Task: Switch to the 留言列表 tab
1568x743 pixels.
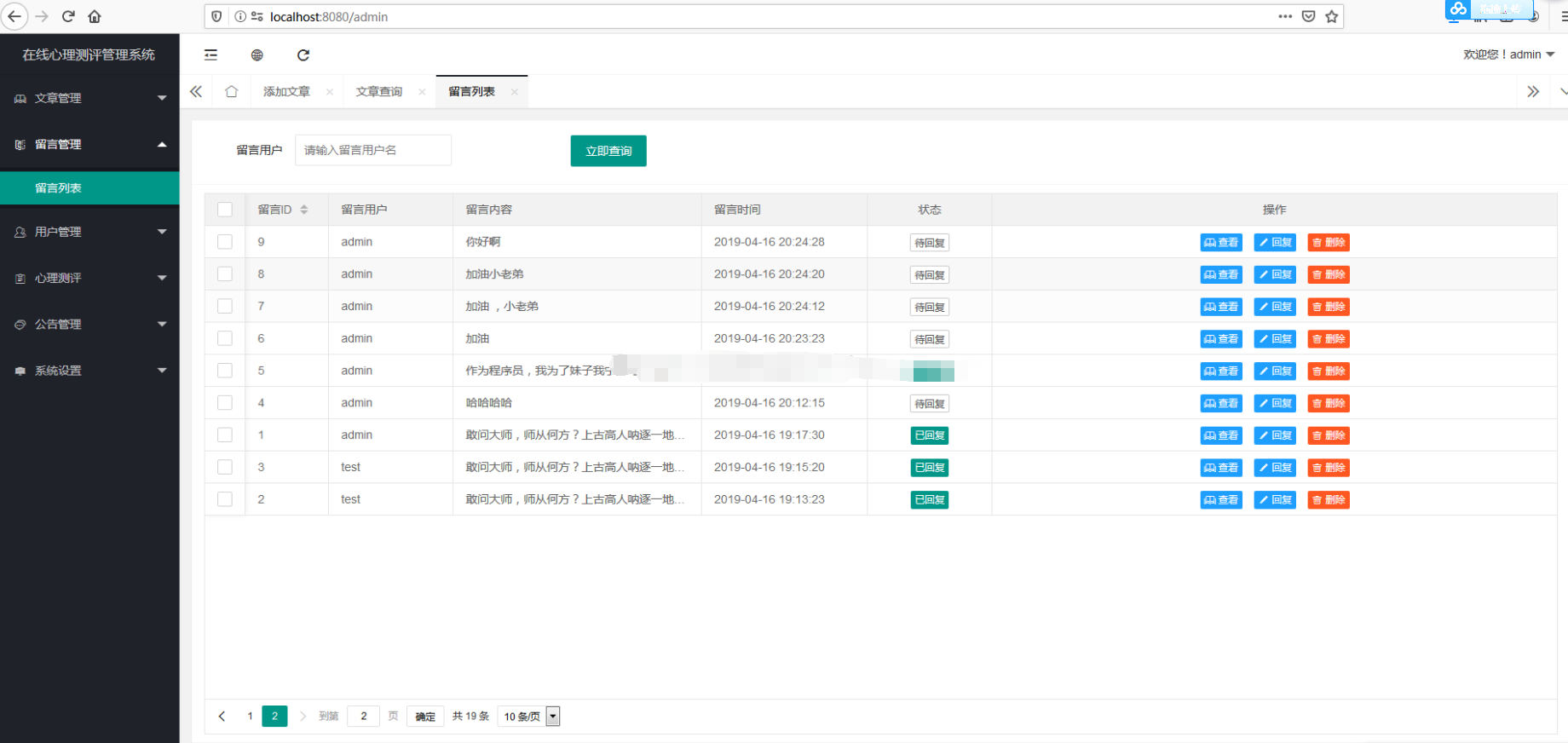Action: [471, 92]
